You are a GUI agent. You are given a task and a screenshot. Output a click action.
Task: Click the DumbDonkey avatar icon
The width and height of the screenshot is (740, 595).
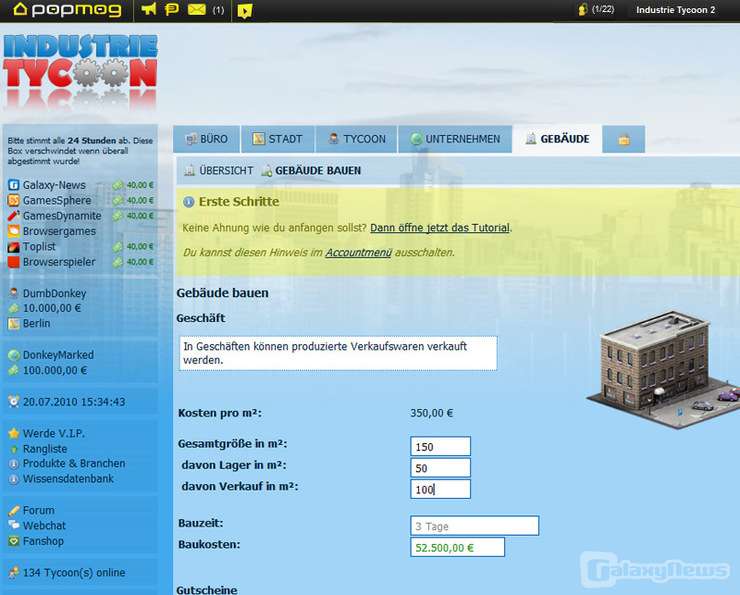coord(14,293)
